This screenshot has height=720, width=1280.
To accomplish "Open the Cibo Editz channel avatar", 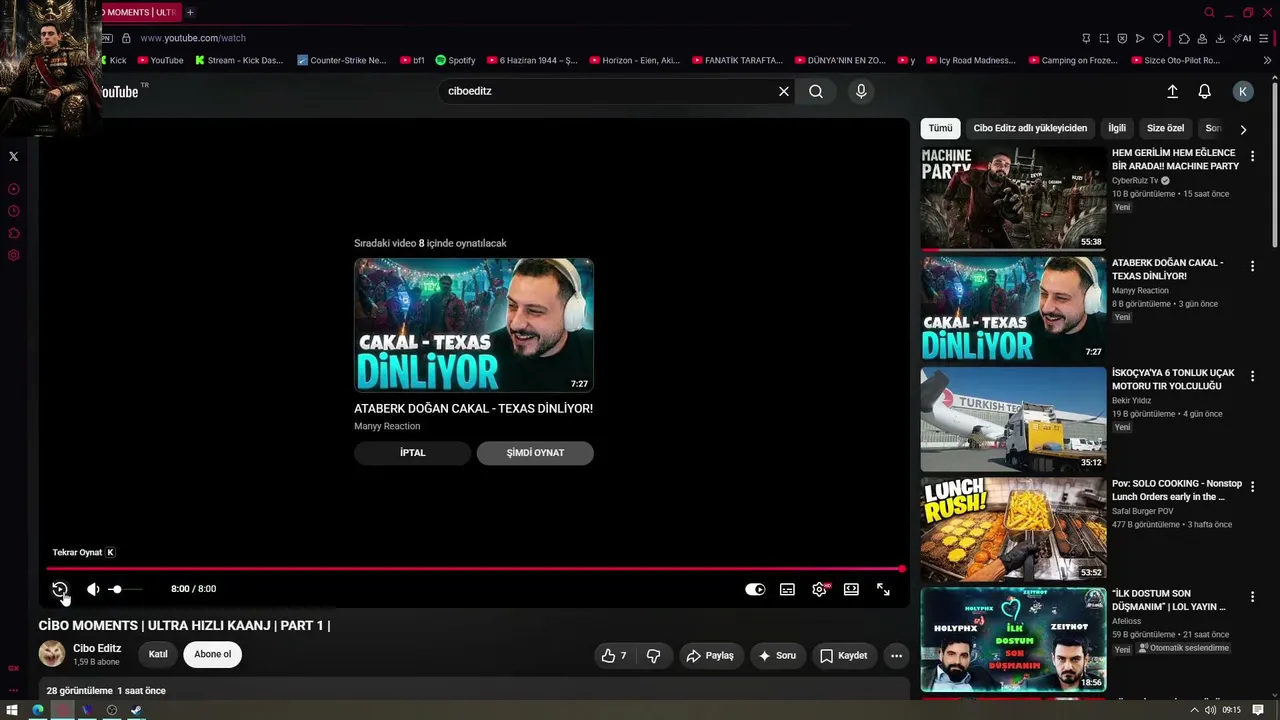I will click(x=52, y=654).
